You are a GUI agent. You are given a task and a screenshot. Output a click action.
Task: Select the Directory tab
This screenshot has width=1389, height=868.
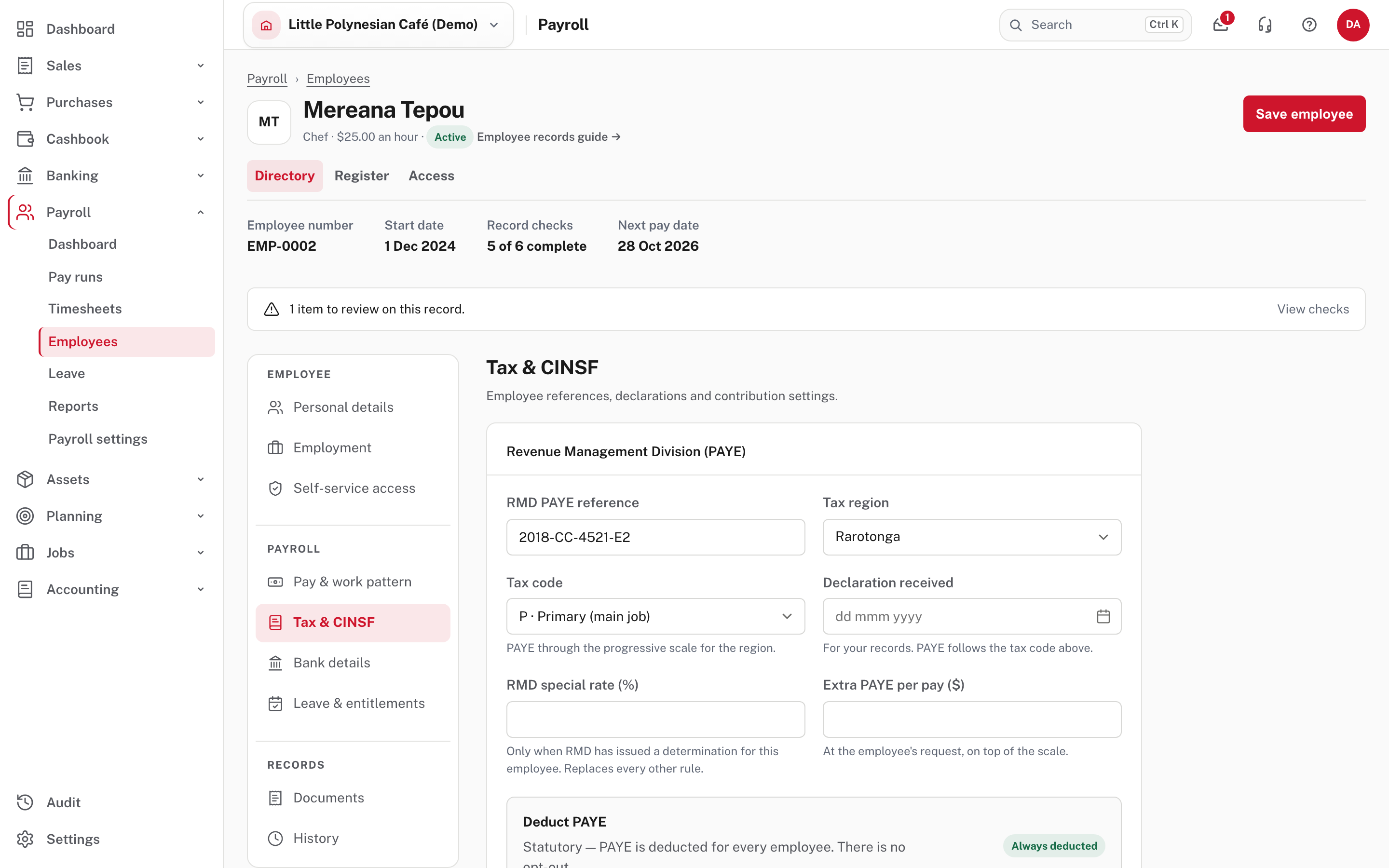coord(285,176)
